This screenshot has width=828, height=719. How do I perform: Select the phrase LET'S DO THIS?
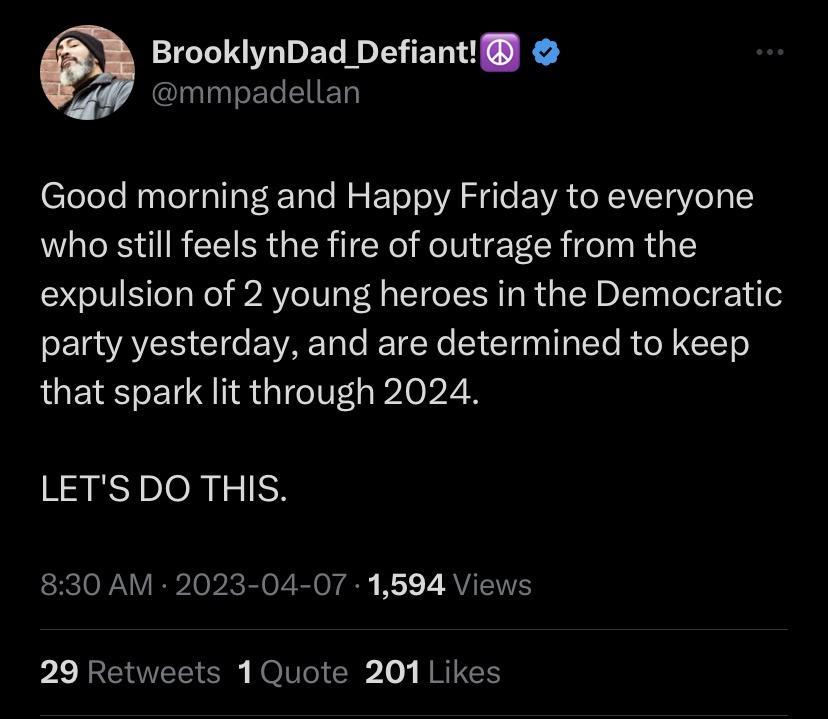point(162,488)
